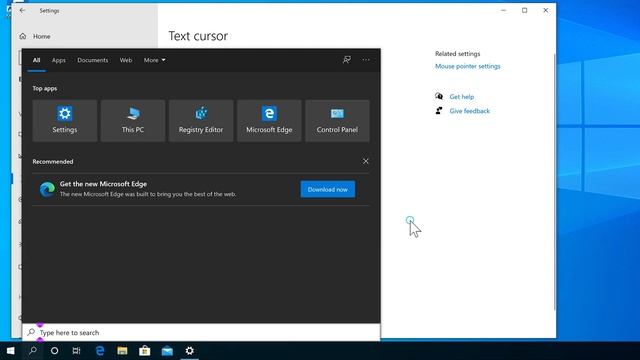Click the new Microsoft Edge logo
This screenshot has height=360, width=640.
(47, 189)
